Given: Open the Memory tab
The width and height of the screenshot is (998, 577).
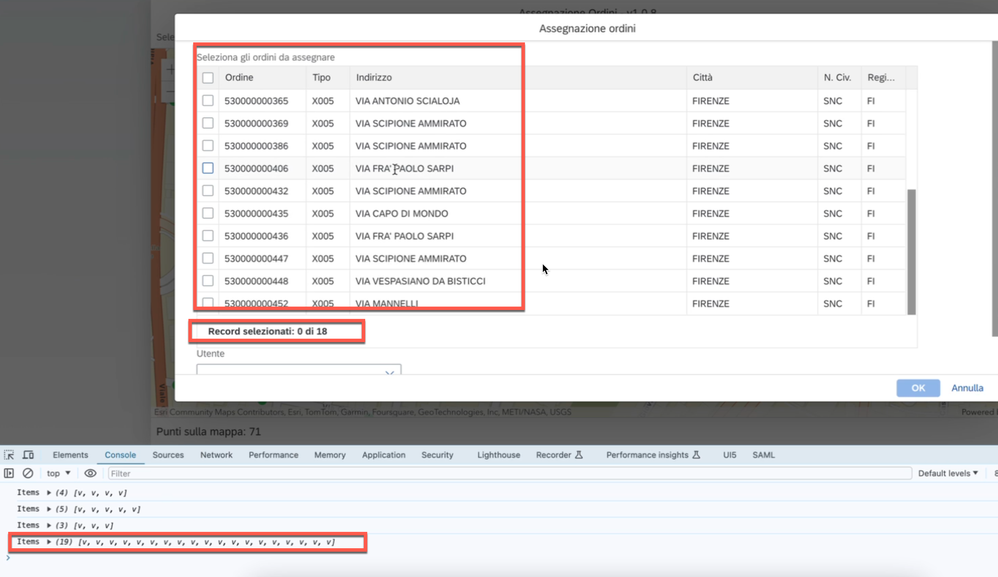Looking at the screenshot, I should tap(330, 455).
